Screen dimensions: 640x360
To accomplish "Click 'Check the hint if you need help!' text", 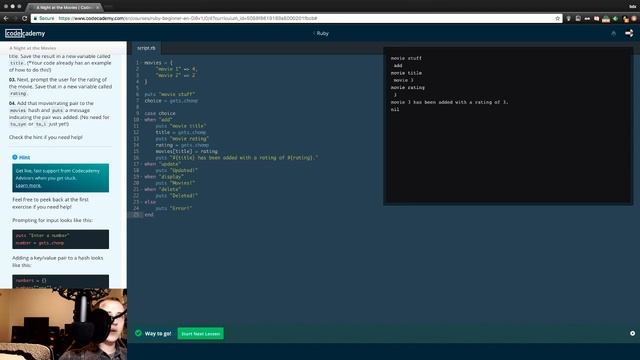I will click(46, 137).
